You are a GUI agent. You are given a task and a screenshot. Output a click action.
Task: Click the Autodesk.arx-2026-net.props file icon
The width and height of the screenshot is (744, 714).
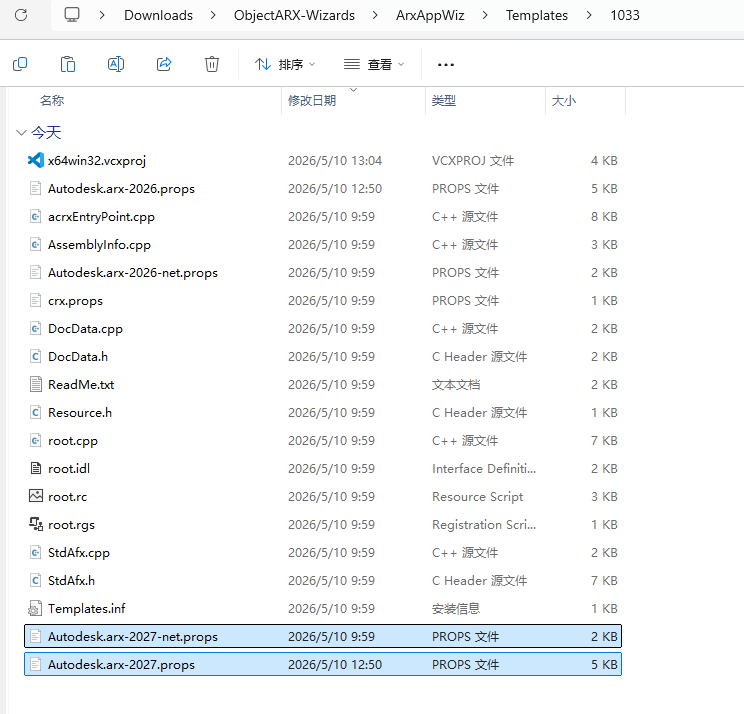pyautogui.click(x=36, y=272)
